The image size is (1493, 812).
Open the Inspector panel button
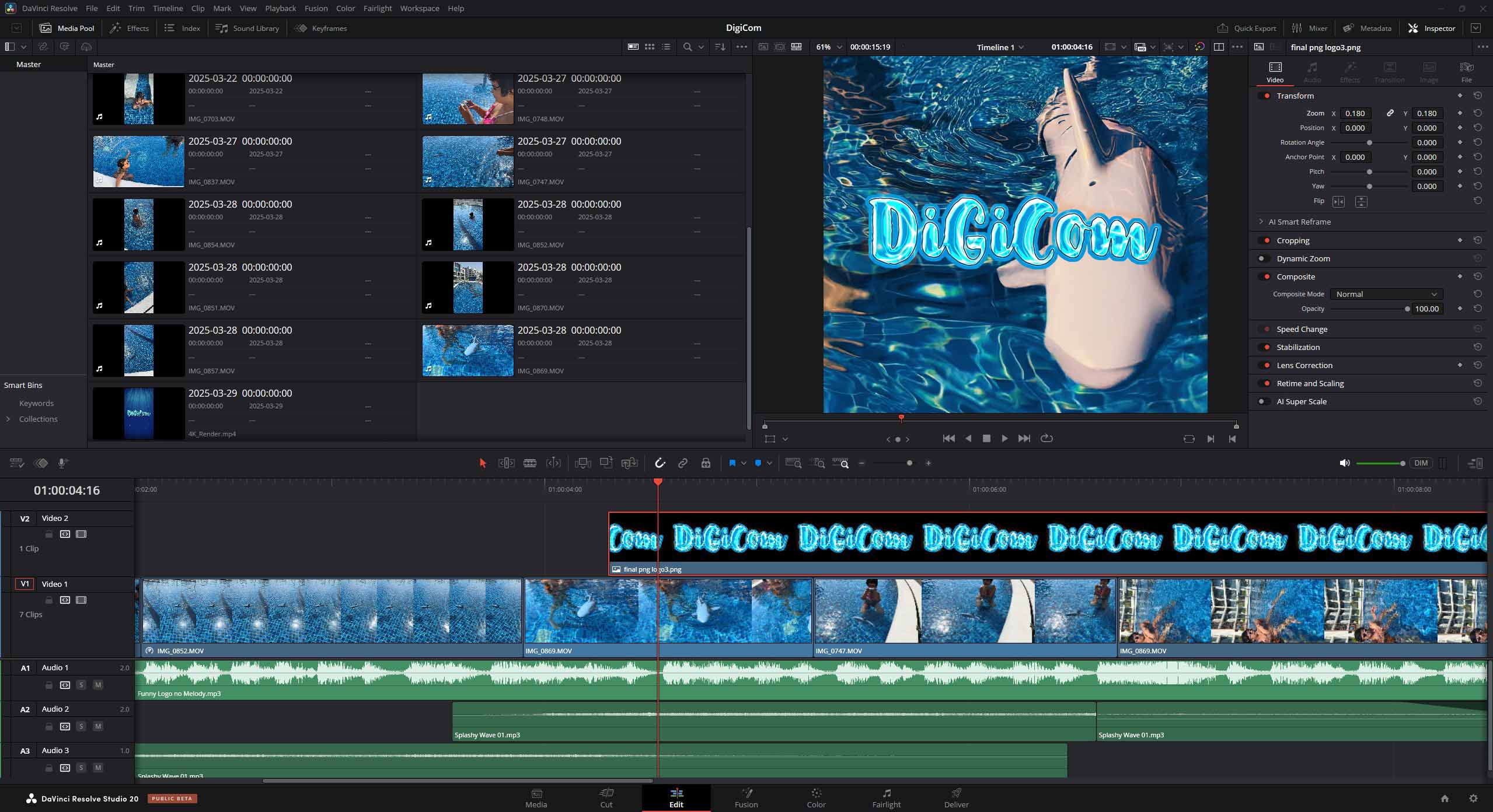pyautogui.click(x=1431, y=28)
